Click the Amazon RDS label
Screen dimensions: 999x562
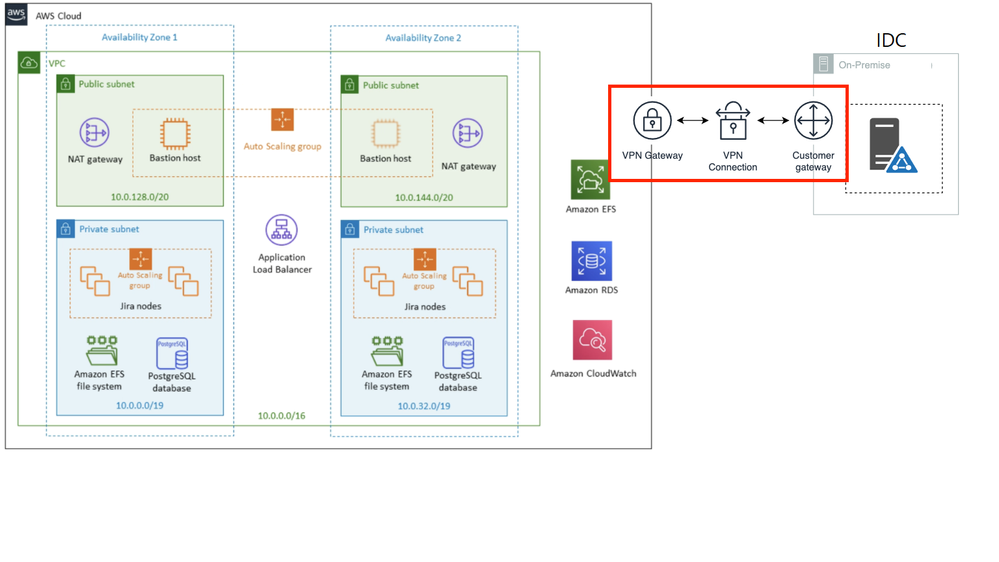[591, 290]
